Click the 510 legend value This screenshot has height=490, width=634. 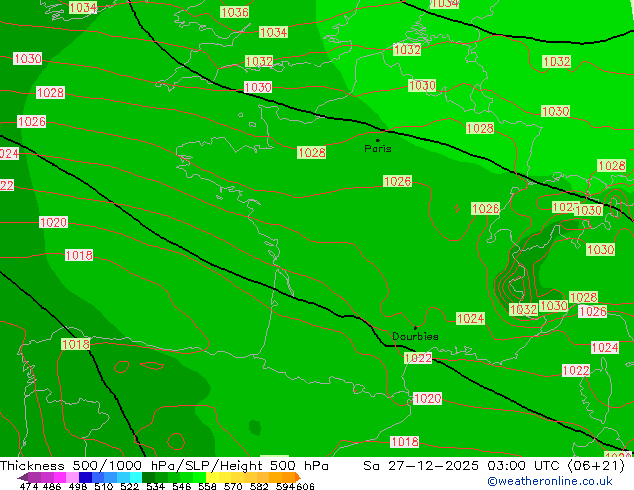coord(104,486)
